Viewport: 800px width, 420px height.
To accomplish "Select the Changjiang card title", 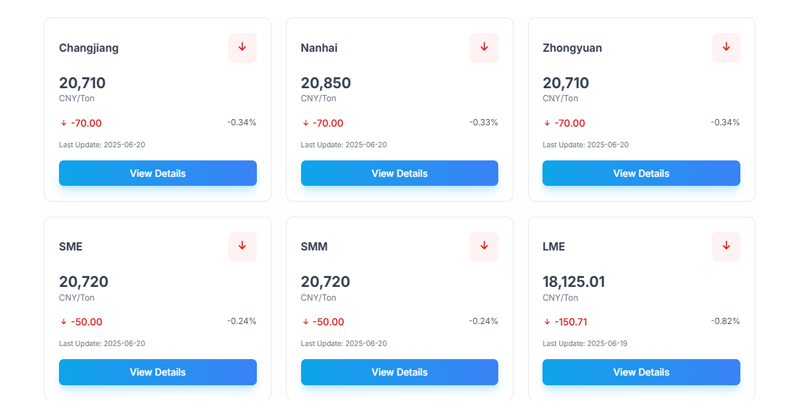I will point(89,48).
